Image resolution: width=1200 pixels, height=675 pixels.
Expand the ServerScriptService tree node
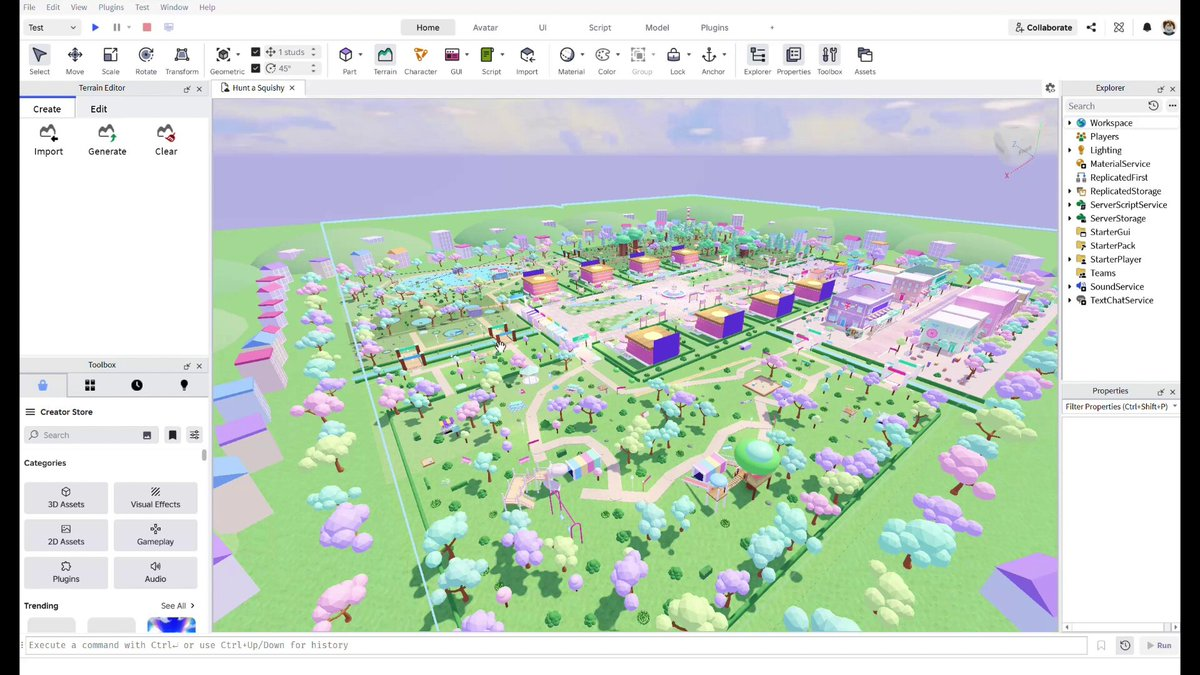point(1069,205)
